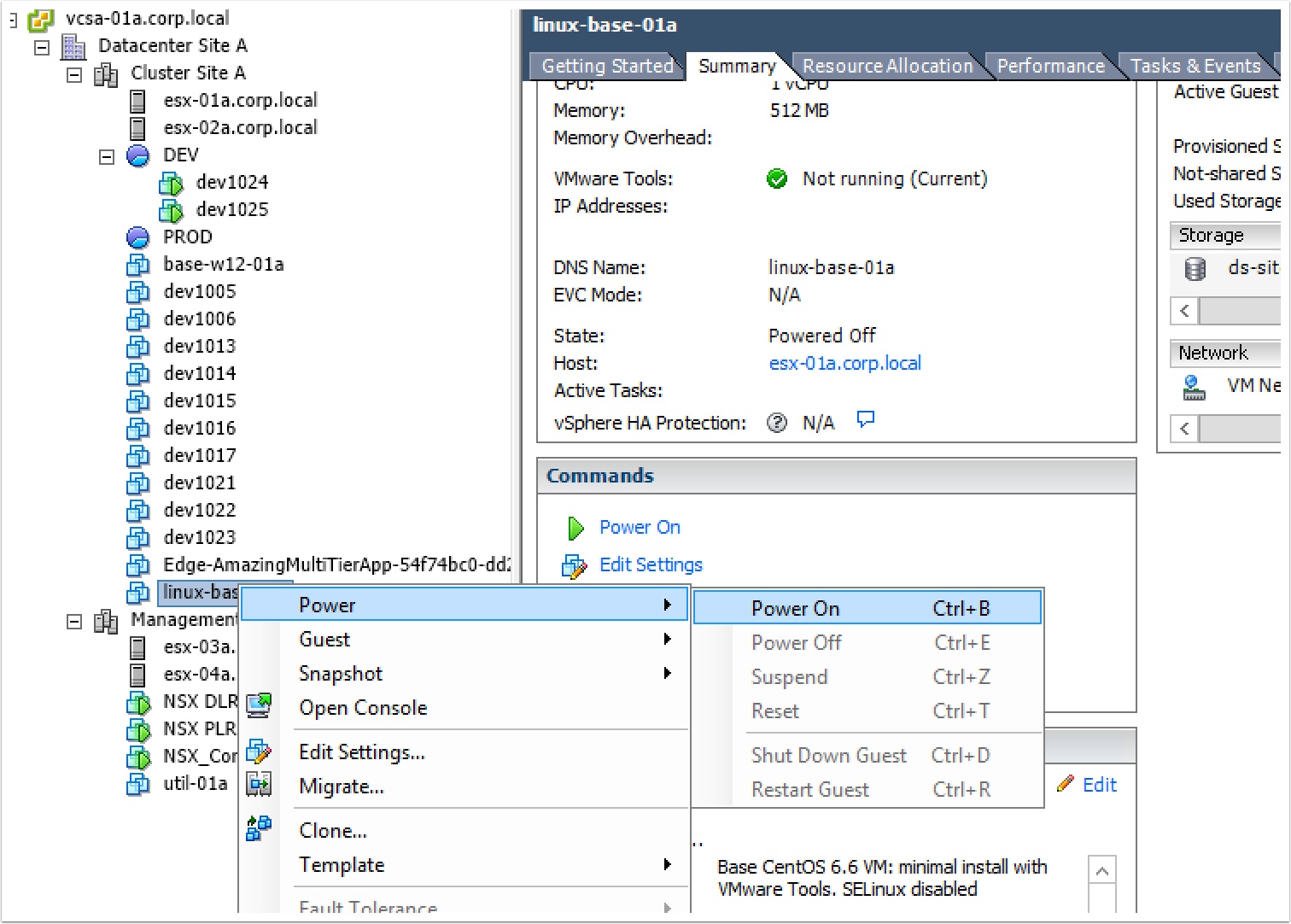Choose Power On from the Power submenu

point(795,609)
